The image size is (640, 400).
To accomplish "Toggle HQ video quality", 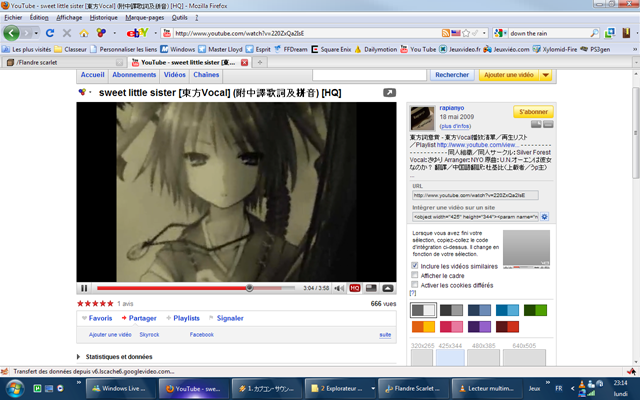I will point(354,288).
